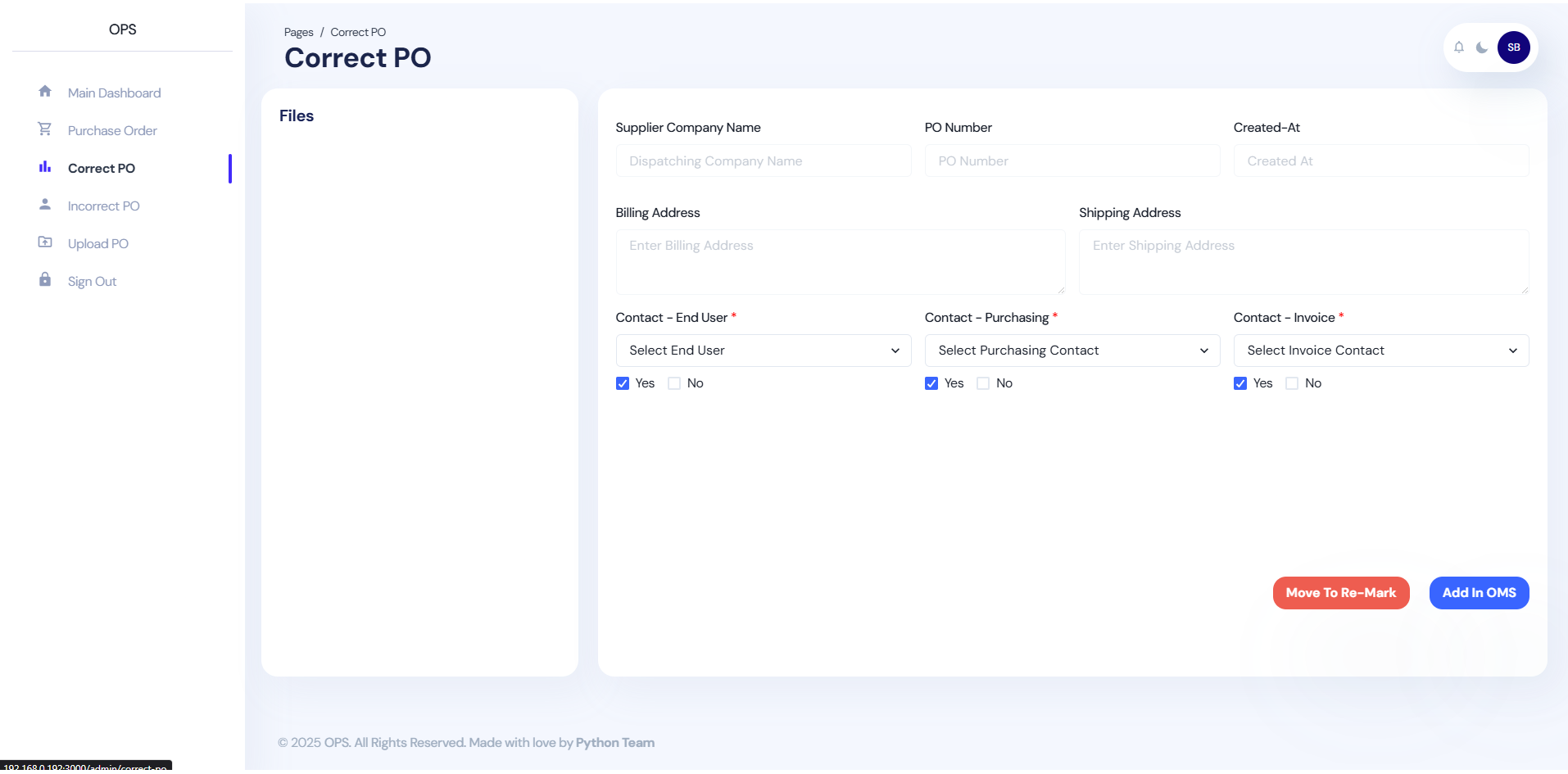
Task: Check No under Contact - Purchasing
Action: point(983,383)
